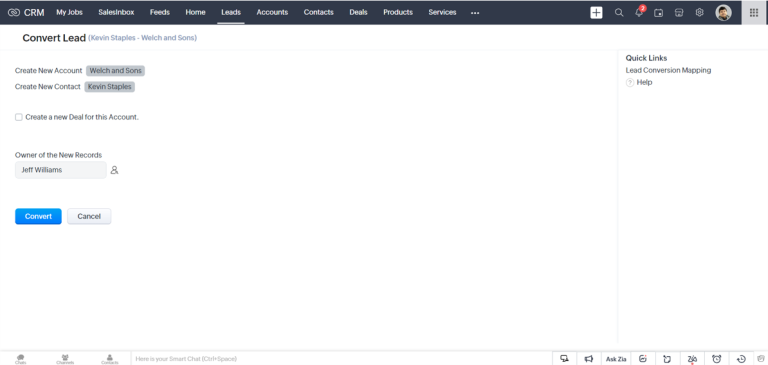
Task: Open the Help link
Action: tap(644, 82)
